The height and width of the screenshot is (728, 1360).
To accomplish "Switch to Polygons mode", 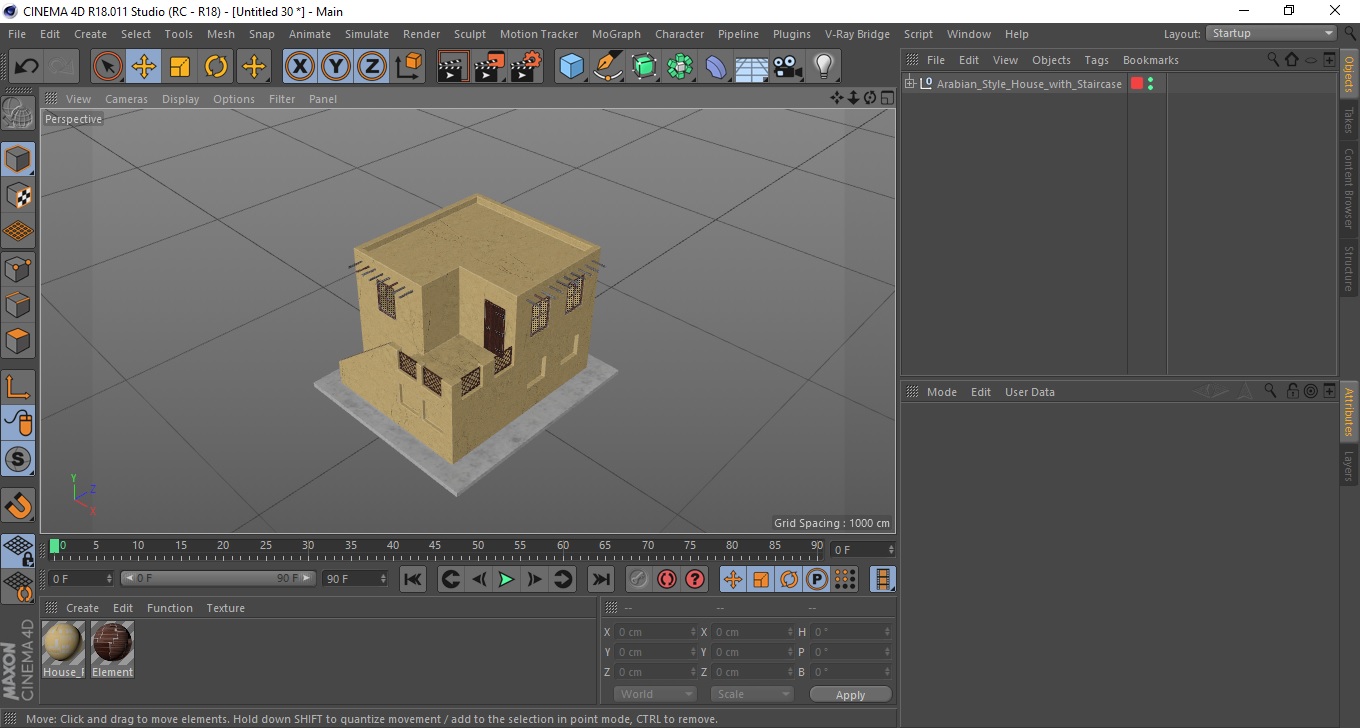I will [18, 340].
